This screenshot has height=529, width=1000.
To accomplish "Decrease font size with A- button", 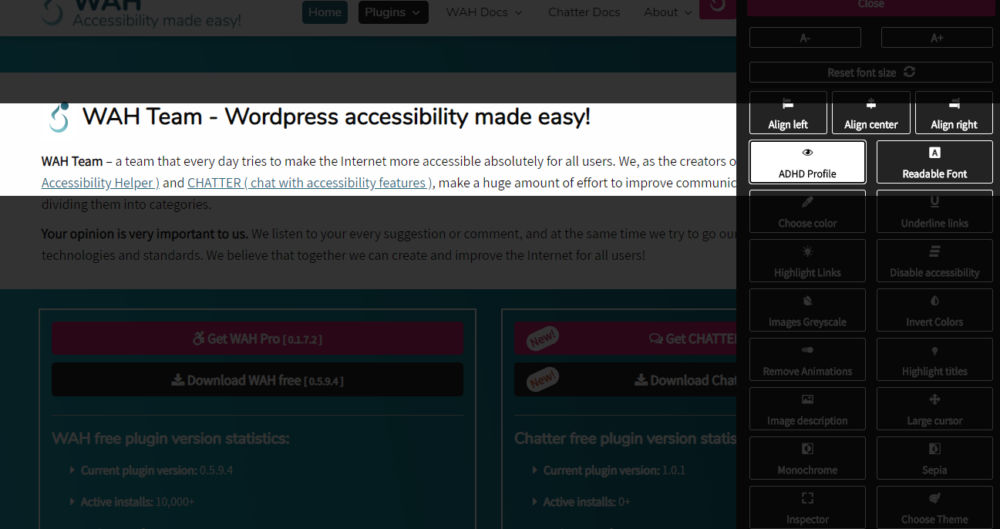I will (x=805, y=38).
